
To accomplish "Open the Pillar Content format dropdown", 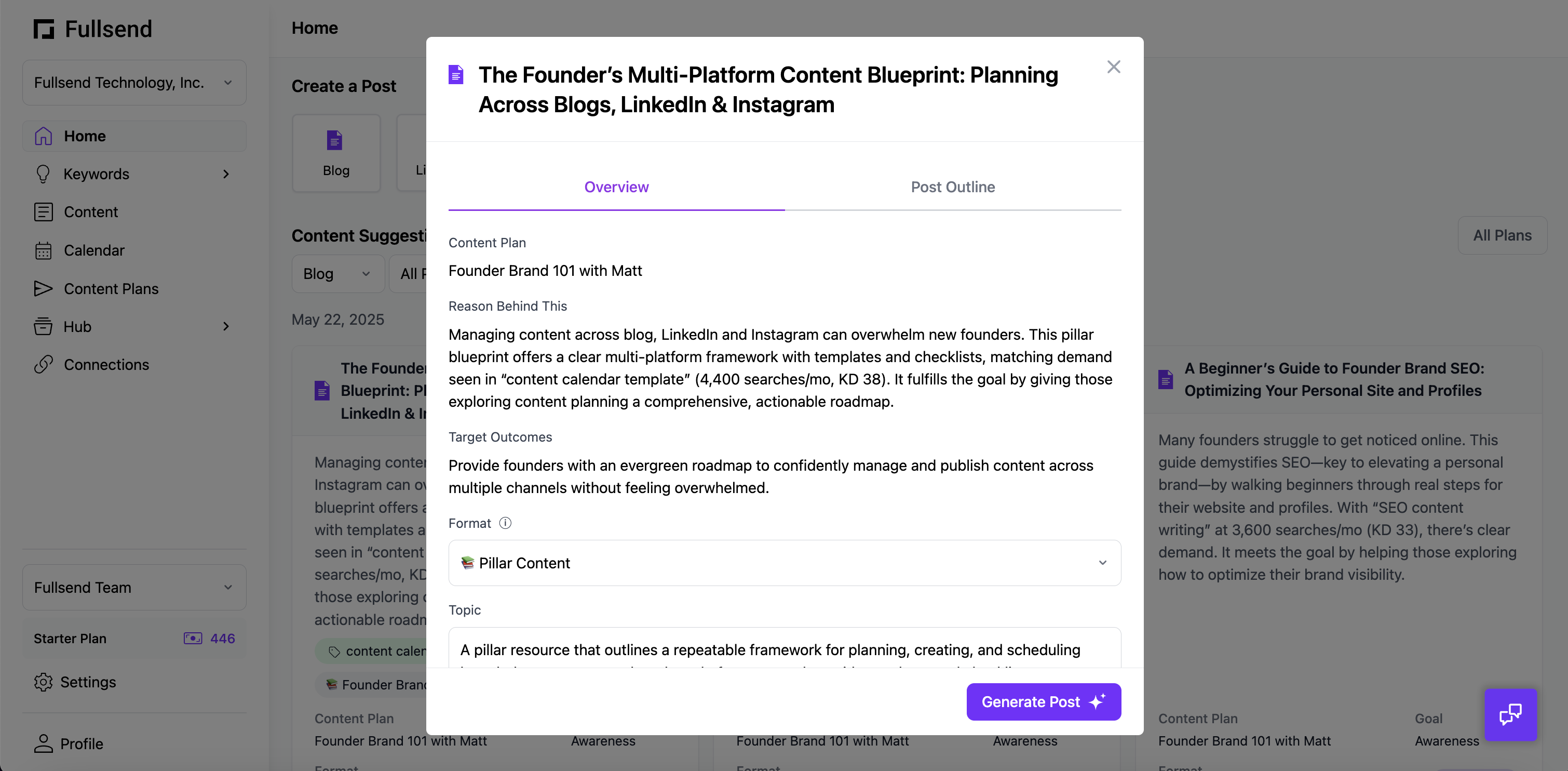I will (x=784, y=563).
